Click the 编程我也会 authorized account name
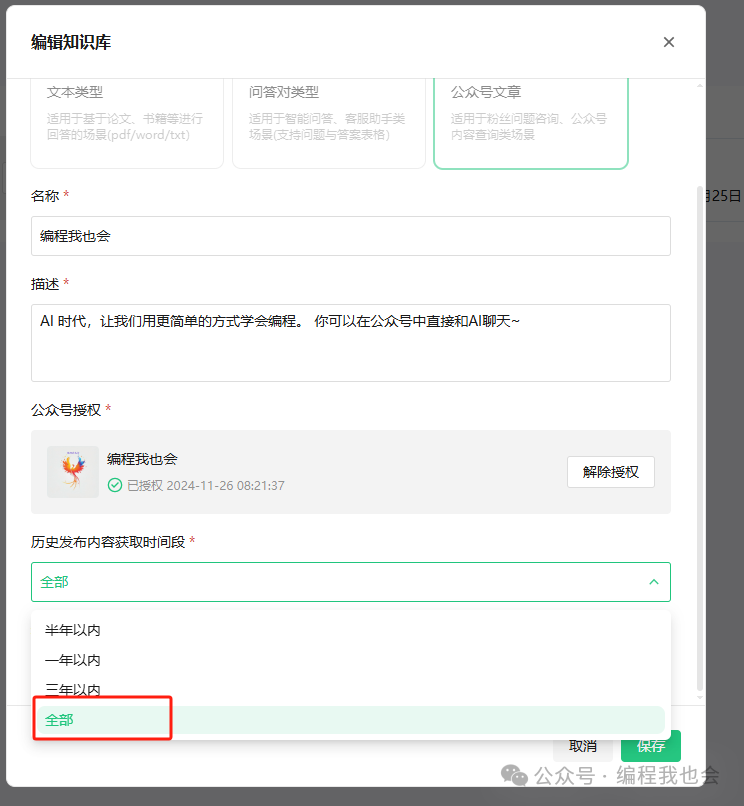Viewport: 744px width, 806px height. point(142,459)
